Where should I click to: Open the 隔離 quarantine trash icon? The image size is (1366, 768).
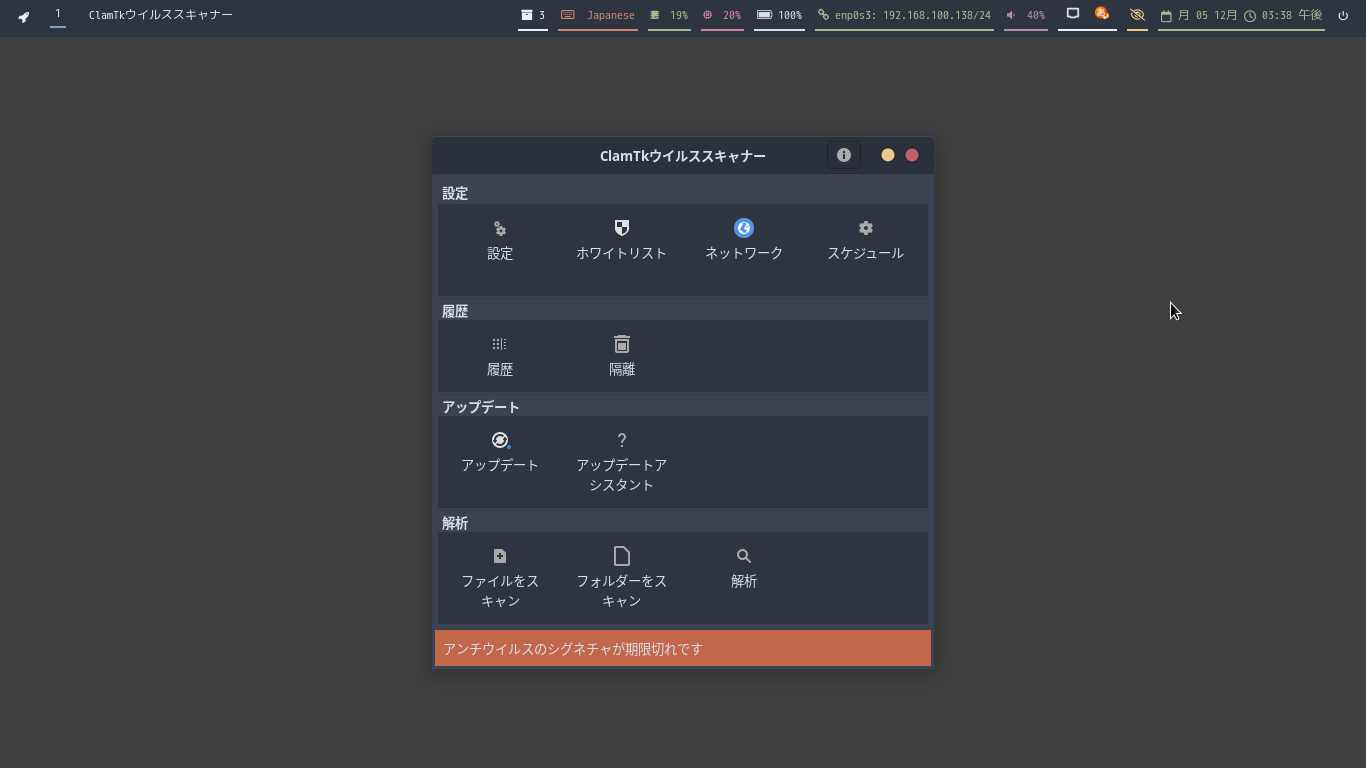coord(622,344)
